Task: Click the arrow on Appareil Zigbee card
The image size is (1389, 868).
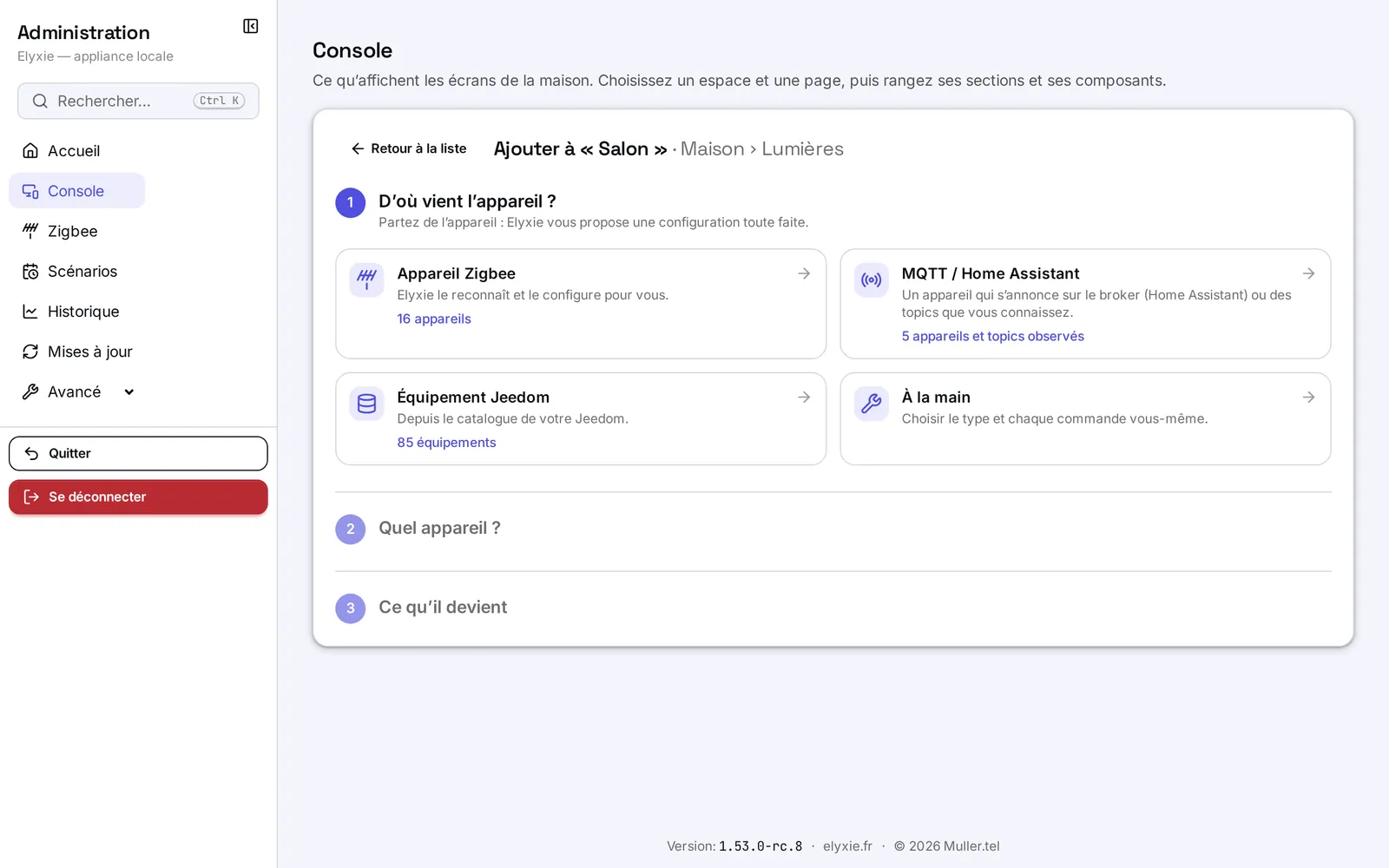Action: click(x=804, y=273)
